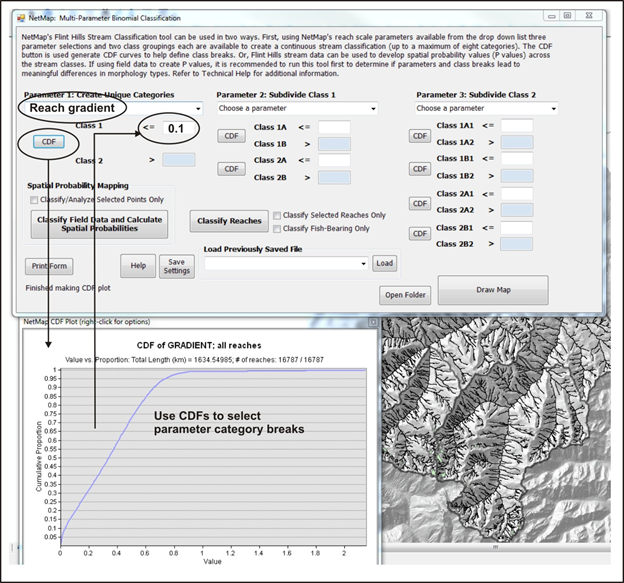The image size is (624, 583).
Task: Check Classify Selected Reaches Only
Action: pos(277,215)
